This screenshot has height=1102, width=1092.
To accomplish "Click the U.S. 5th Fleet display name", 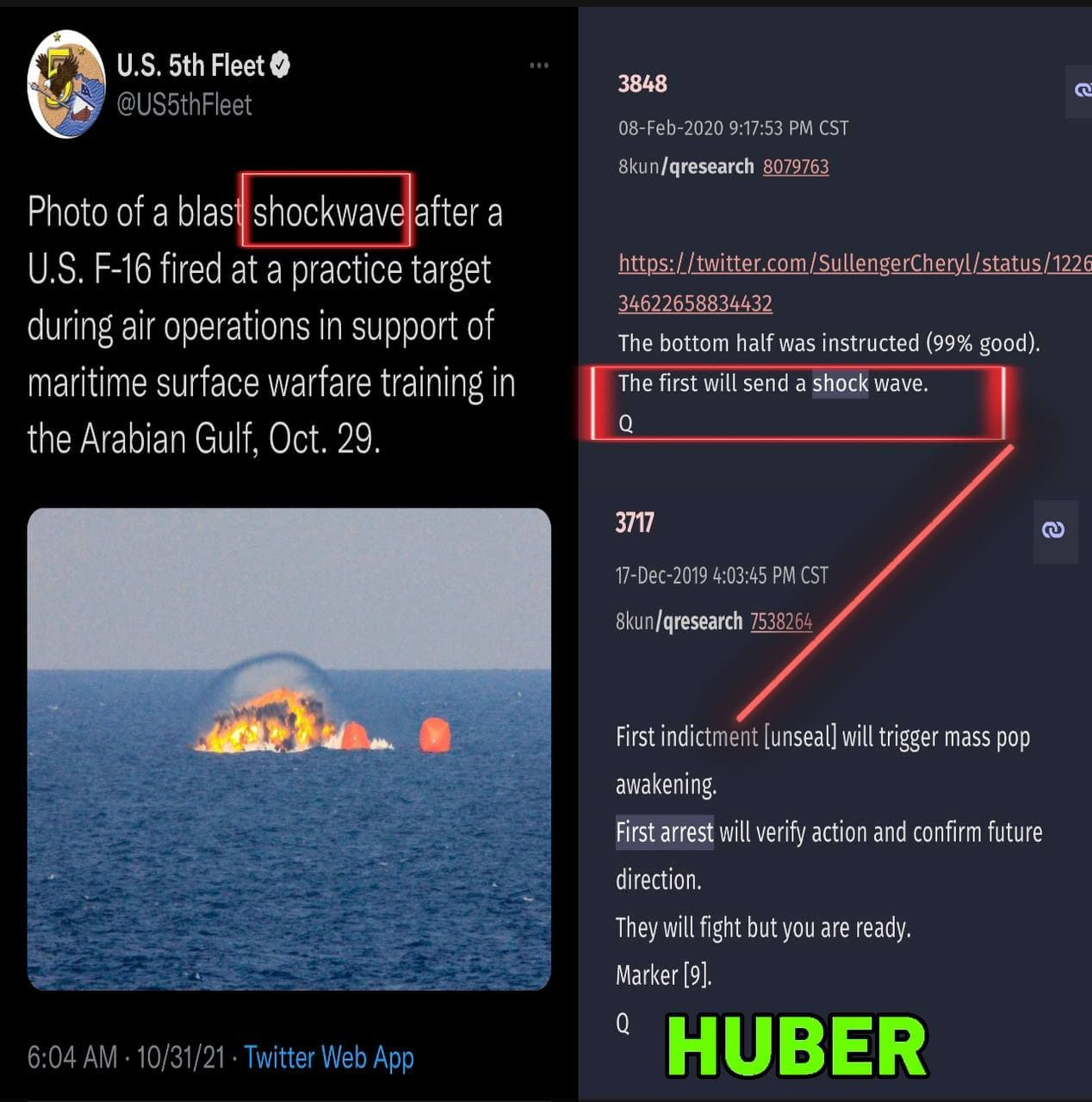I will coord(190,65).
